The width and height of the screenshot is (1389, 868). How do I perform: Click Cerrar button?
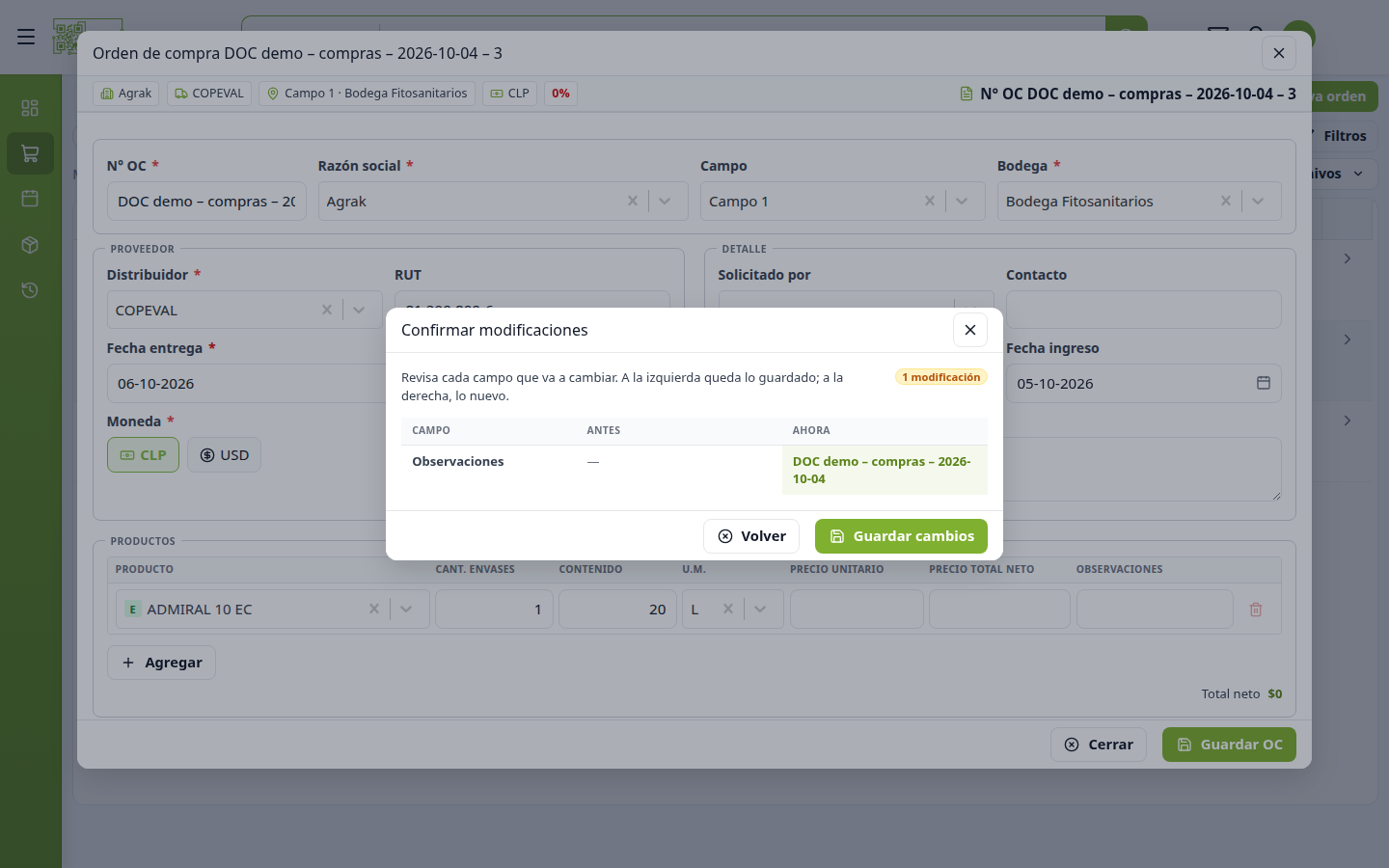click(x=1099, y=745)
